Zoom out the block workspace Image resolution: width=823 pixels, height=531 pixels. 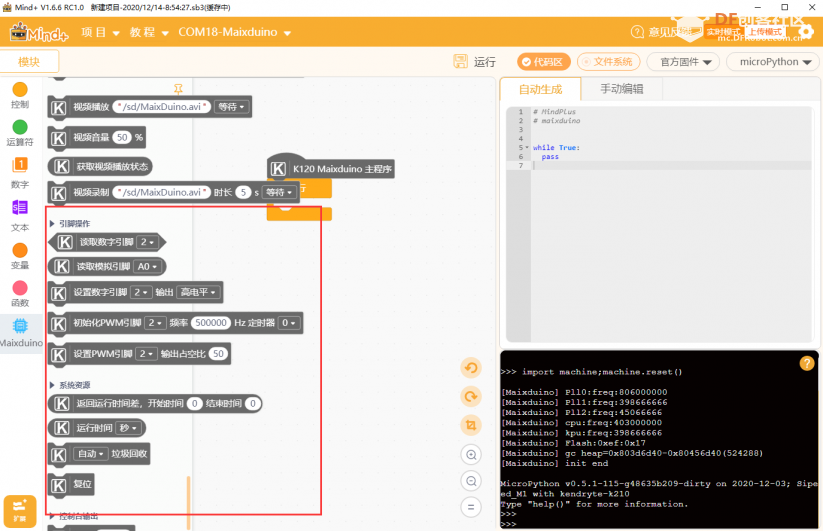click(x=471, y=481)
